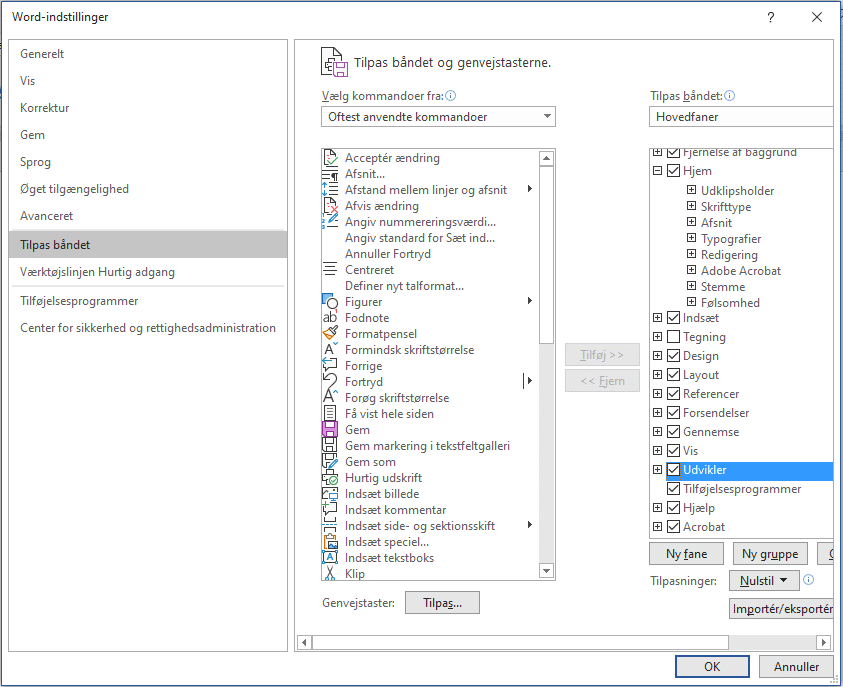Select the Fodnote ab icon
Screen dimensions: 843x687
coord(330,318)
